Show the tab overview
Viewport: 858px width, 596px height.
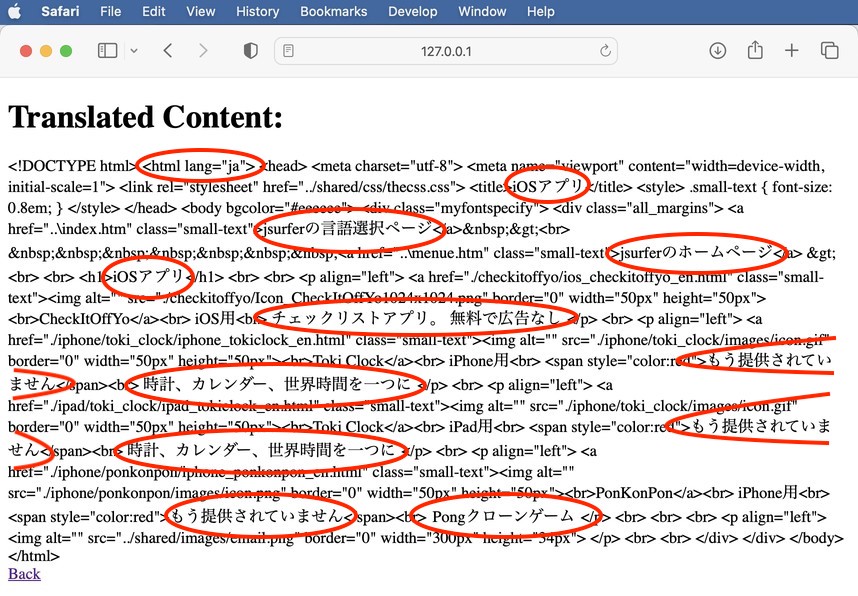(829, 51)
